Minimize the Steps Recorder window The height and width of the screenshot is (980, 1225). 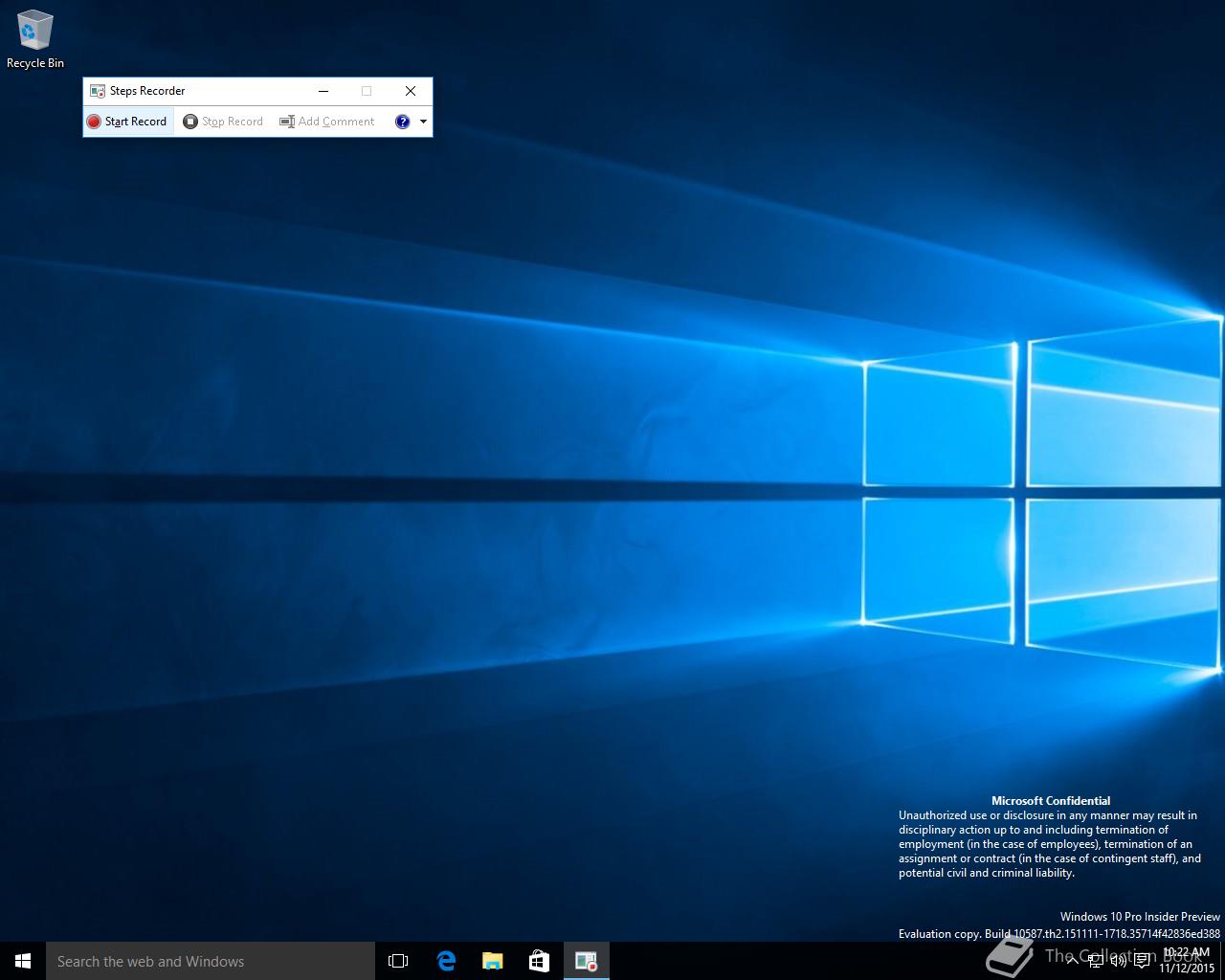coord(323,91)
